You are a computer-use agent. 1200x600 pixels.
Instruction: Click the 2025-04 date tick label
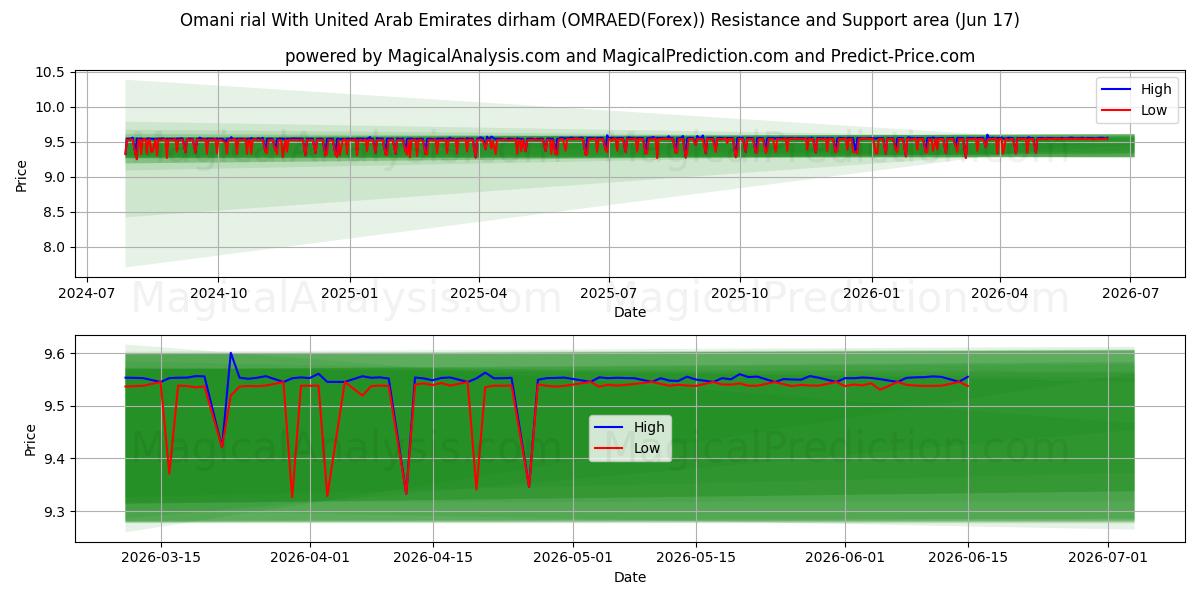point(479,292)
